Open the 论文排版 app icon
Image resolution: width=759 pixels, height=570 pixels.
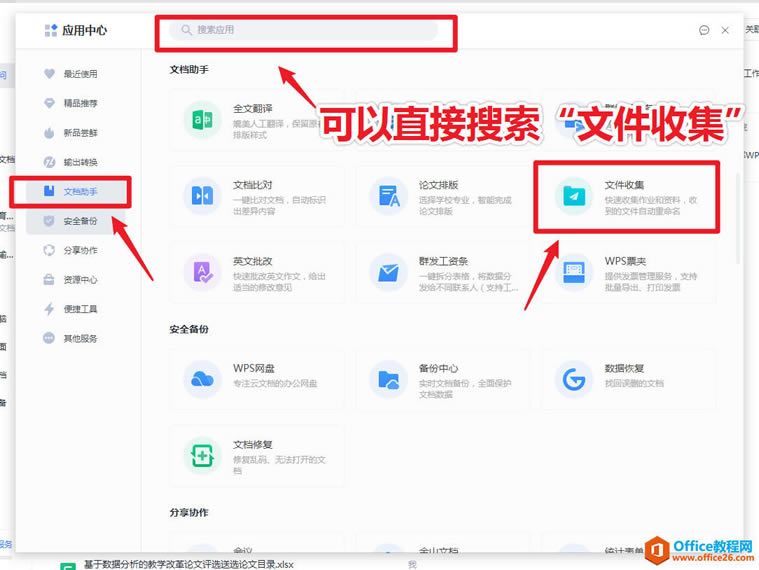click(x=388, y=196)
